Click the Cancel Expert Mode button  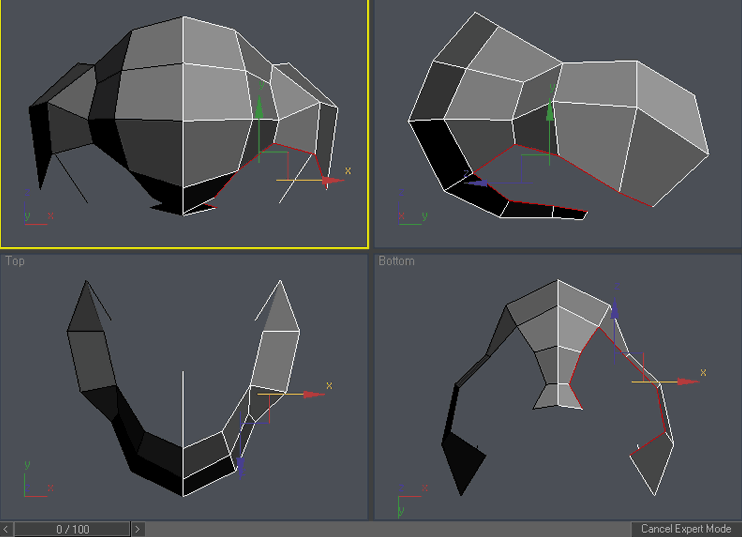[686, 529]
